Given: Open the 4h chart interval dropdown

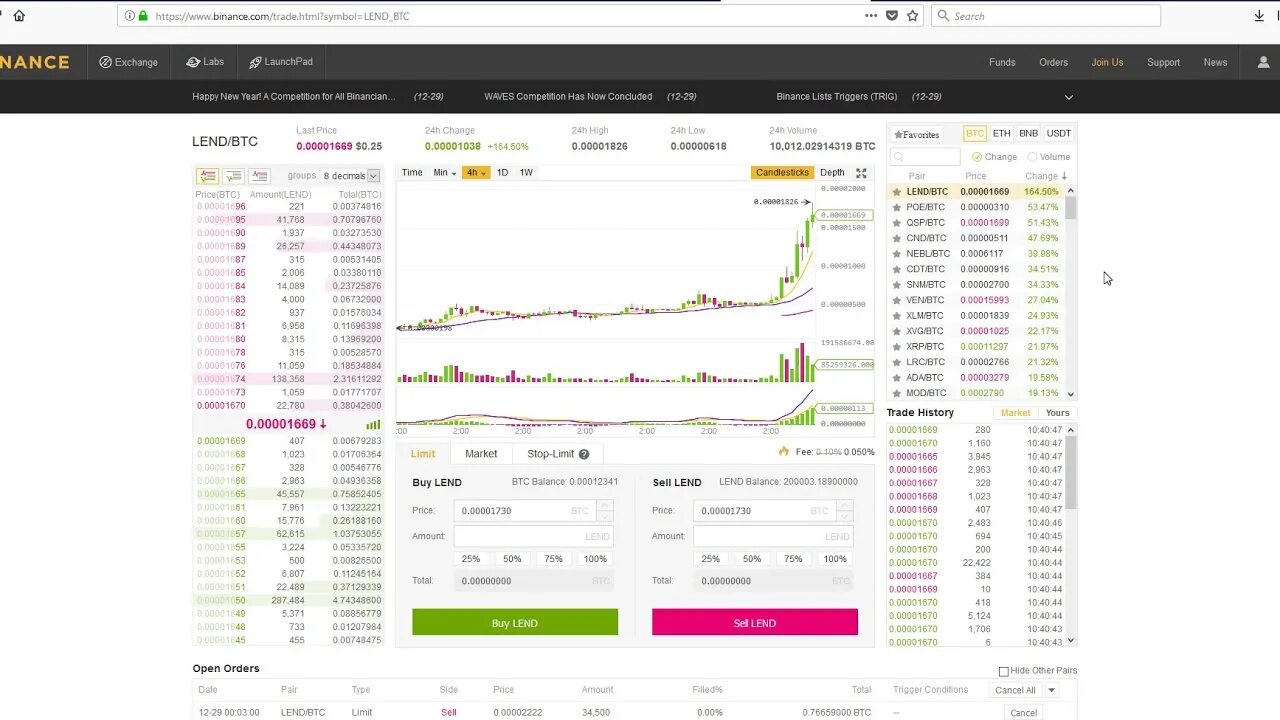Looking at the screenshot, I should (x=476, y=173).
